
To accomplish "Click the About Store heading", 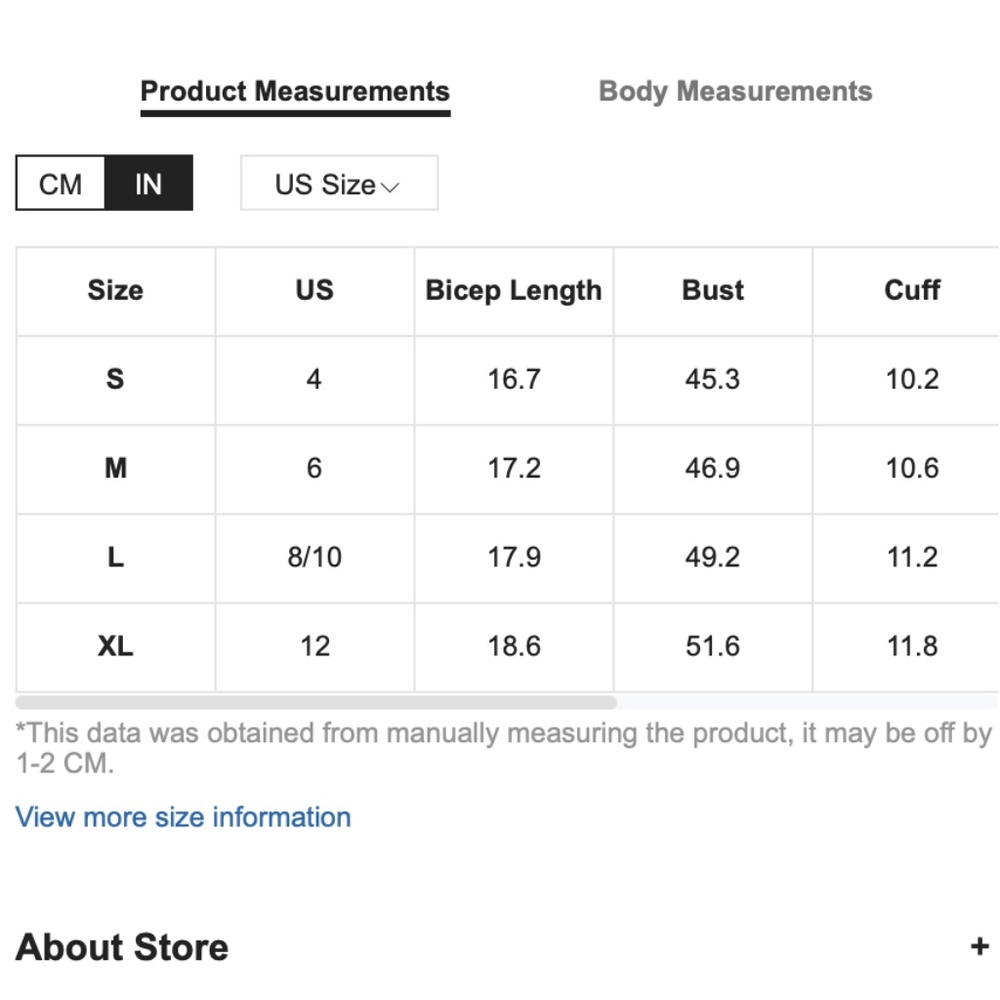I will click(x=122, y=947).
